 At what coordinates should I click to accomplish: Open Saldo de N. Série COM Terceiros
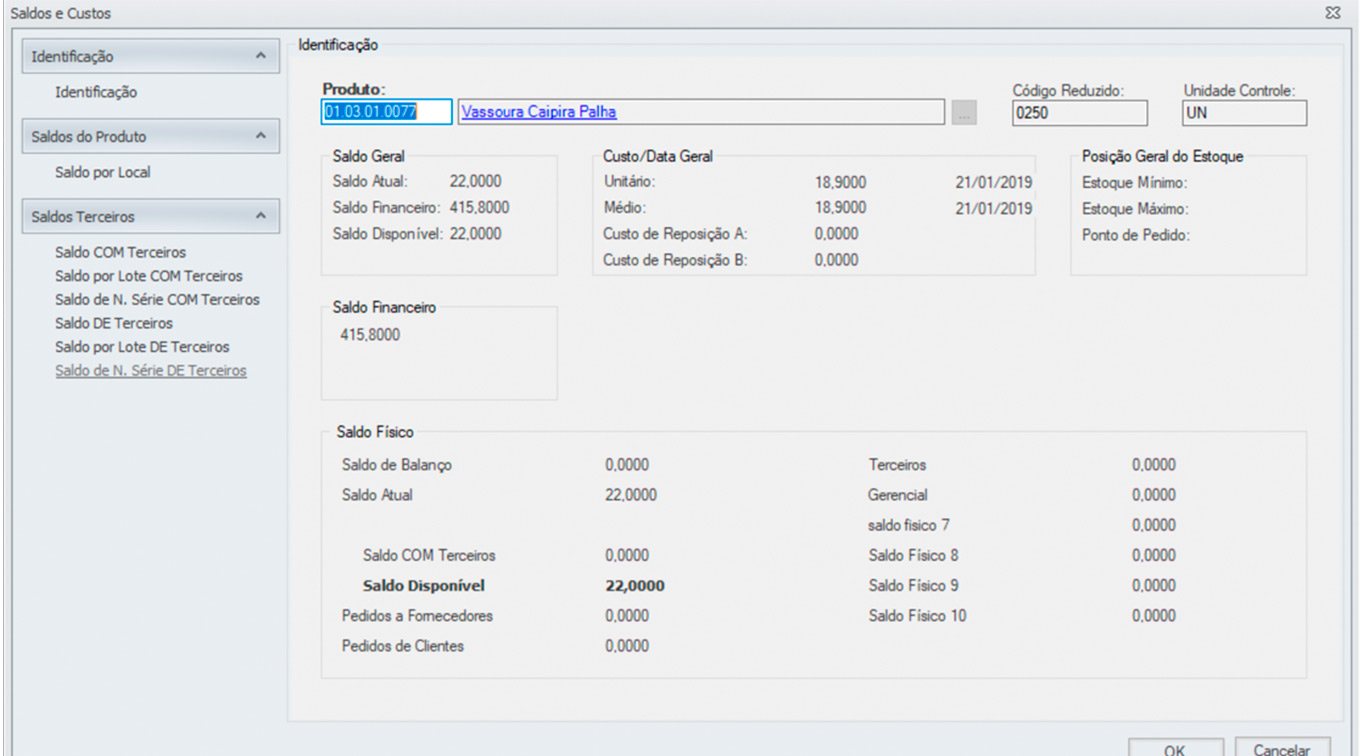tap(157, 299)
